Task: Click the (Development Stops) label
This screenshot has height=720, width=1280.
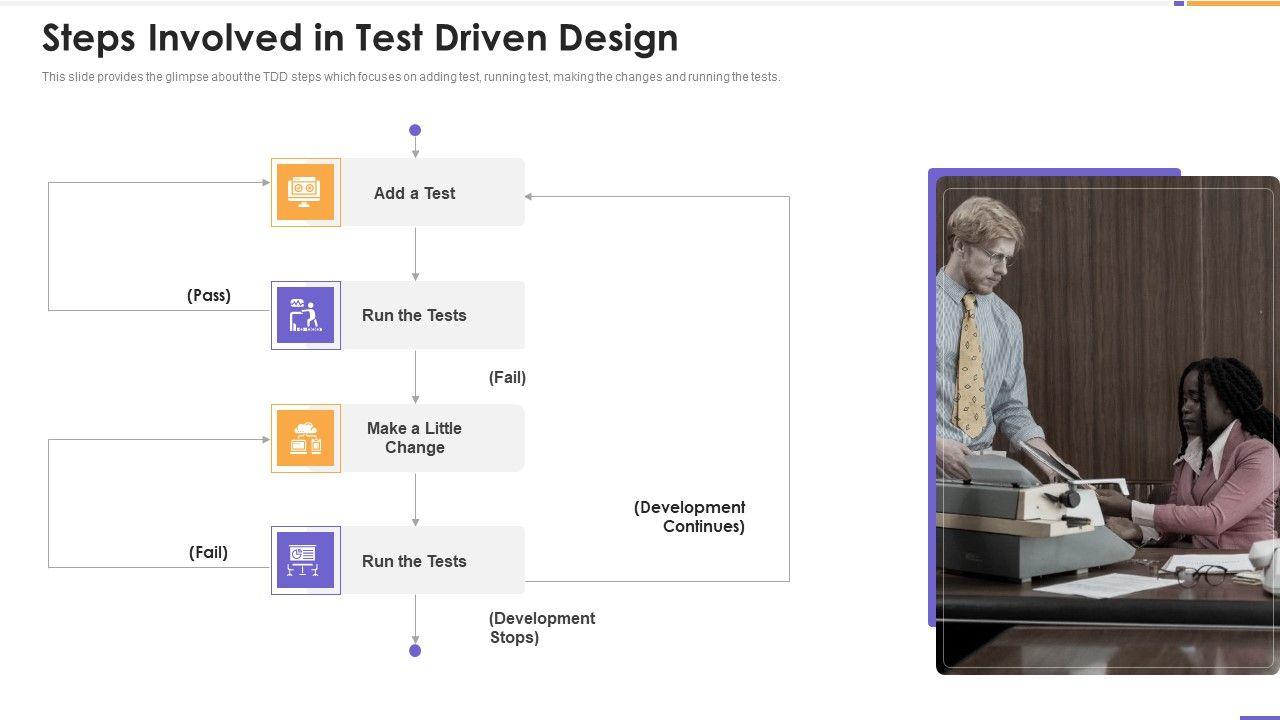Action: click(x=541, y=628)
